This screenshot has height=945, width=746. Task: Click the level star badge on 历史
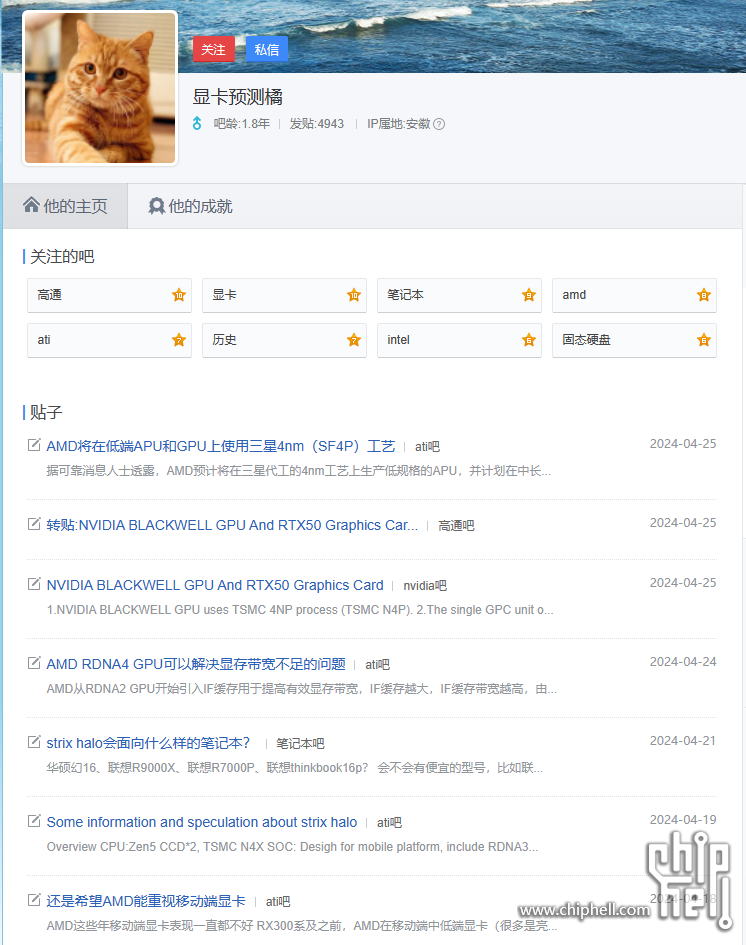point(354,340)
